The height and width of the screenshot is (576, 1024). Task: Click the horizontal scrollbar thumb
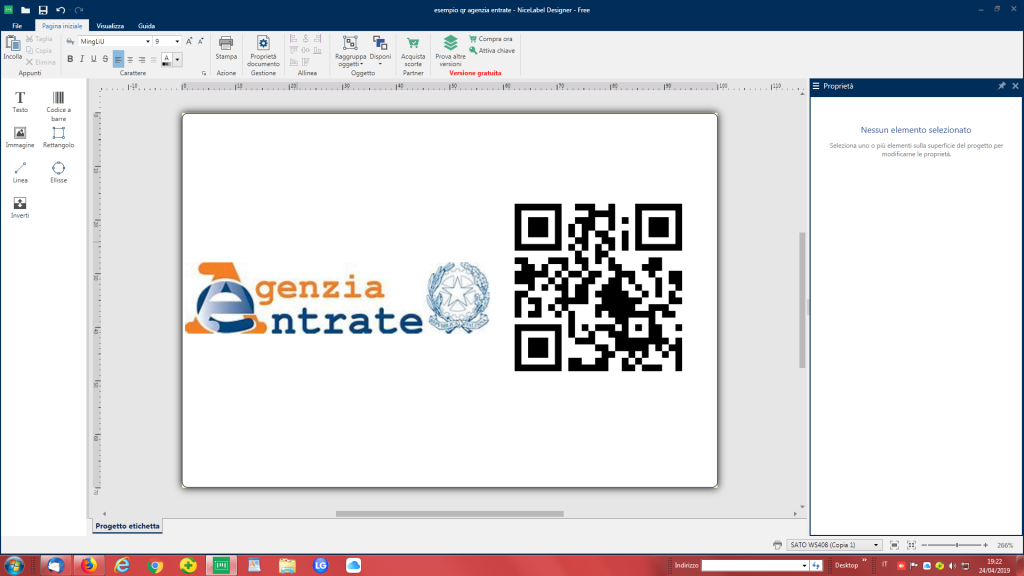449,514
